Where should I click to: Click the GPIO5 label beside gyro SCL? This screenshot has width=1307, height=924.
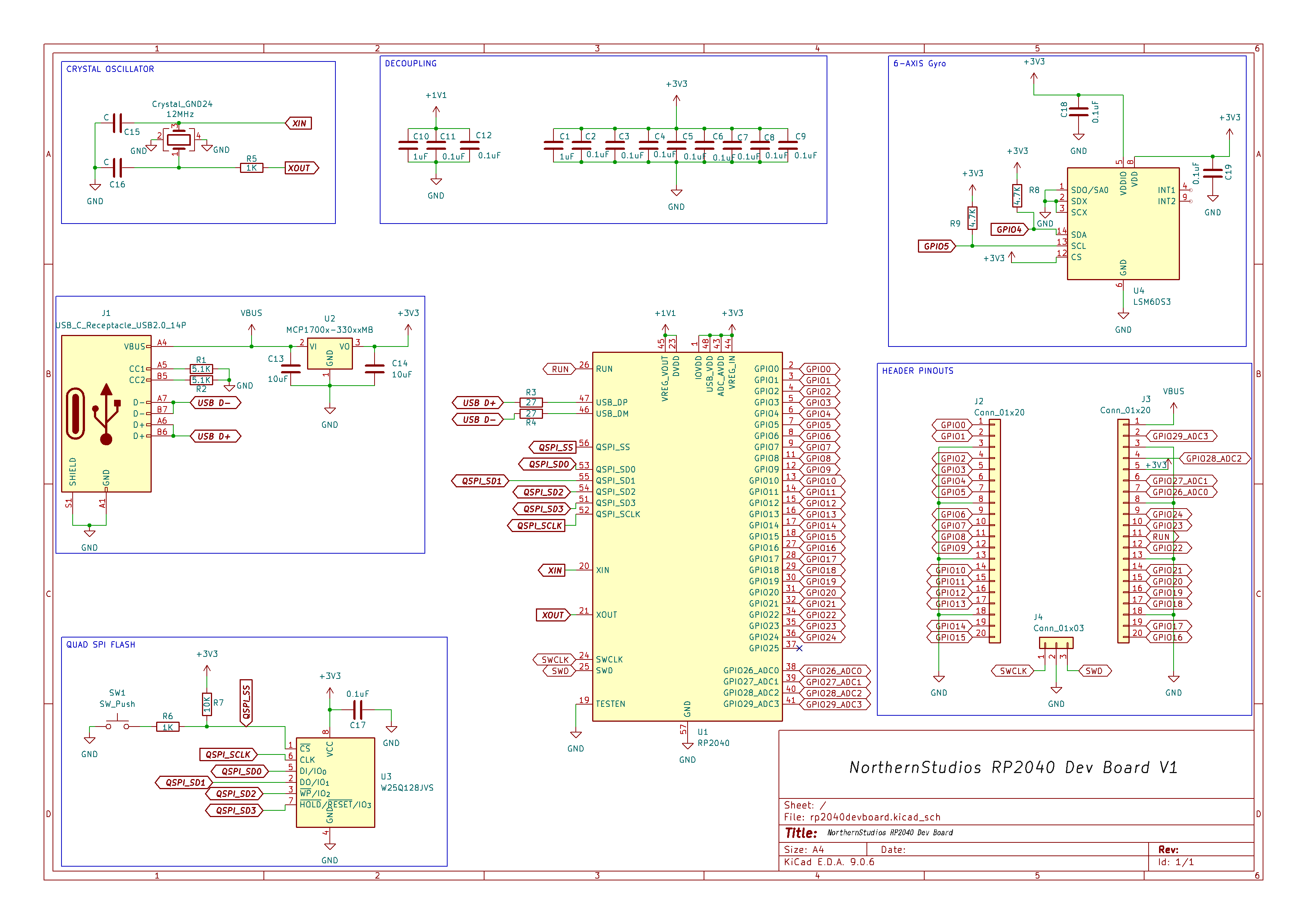936,246
